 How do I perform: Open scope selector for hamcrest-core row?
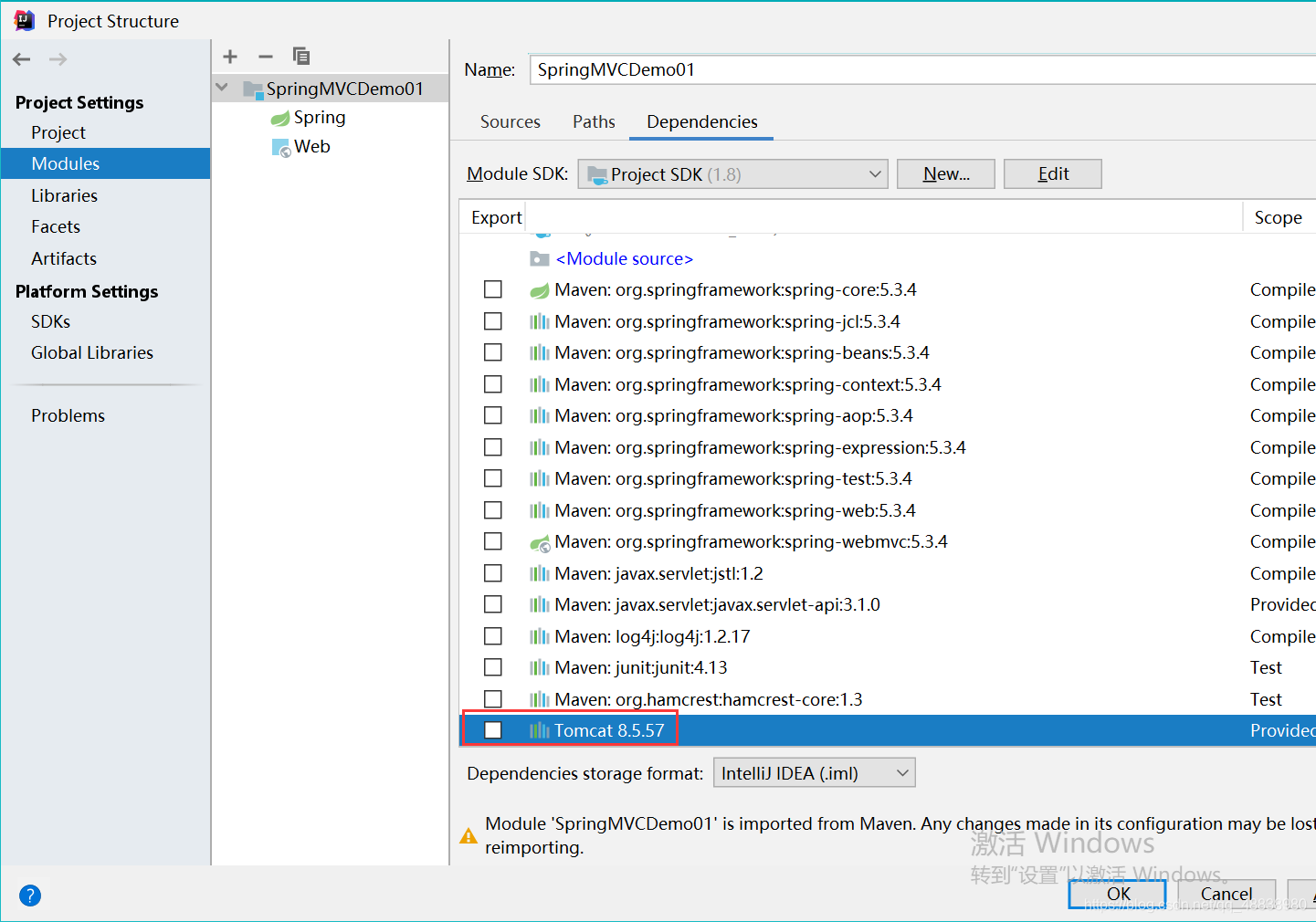pyautogui.click(x=1266, y=699)
